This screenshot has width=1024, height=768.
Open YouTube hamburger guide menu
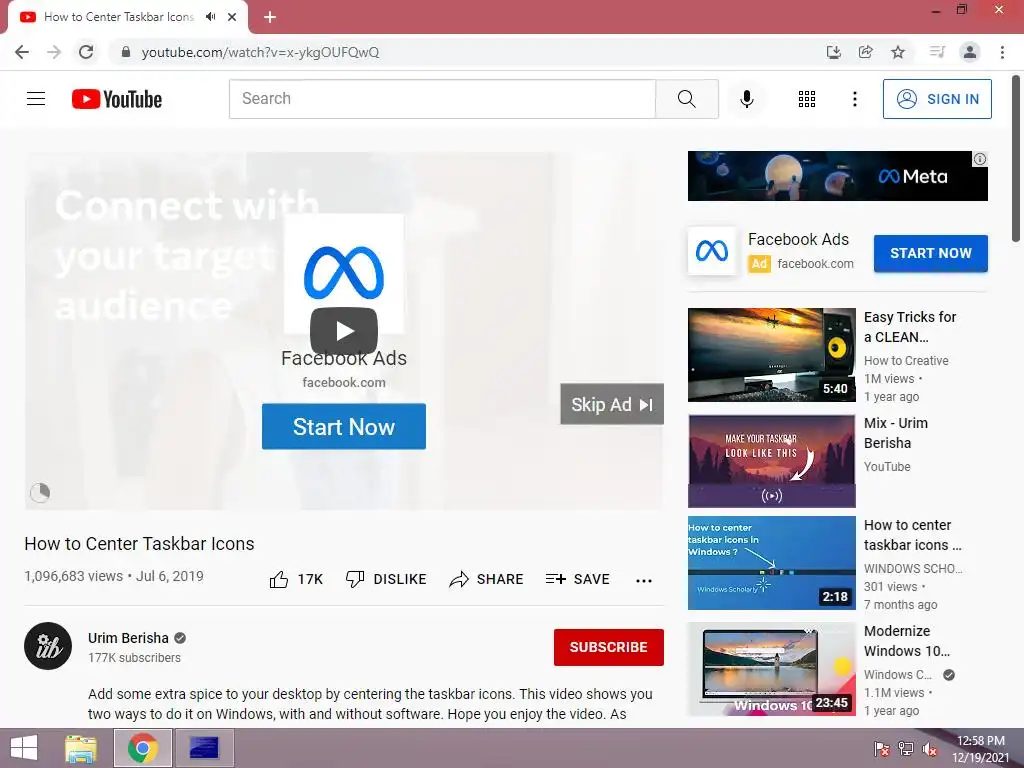click(36, 99)
